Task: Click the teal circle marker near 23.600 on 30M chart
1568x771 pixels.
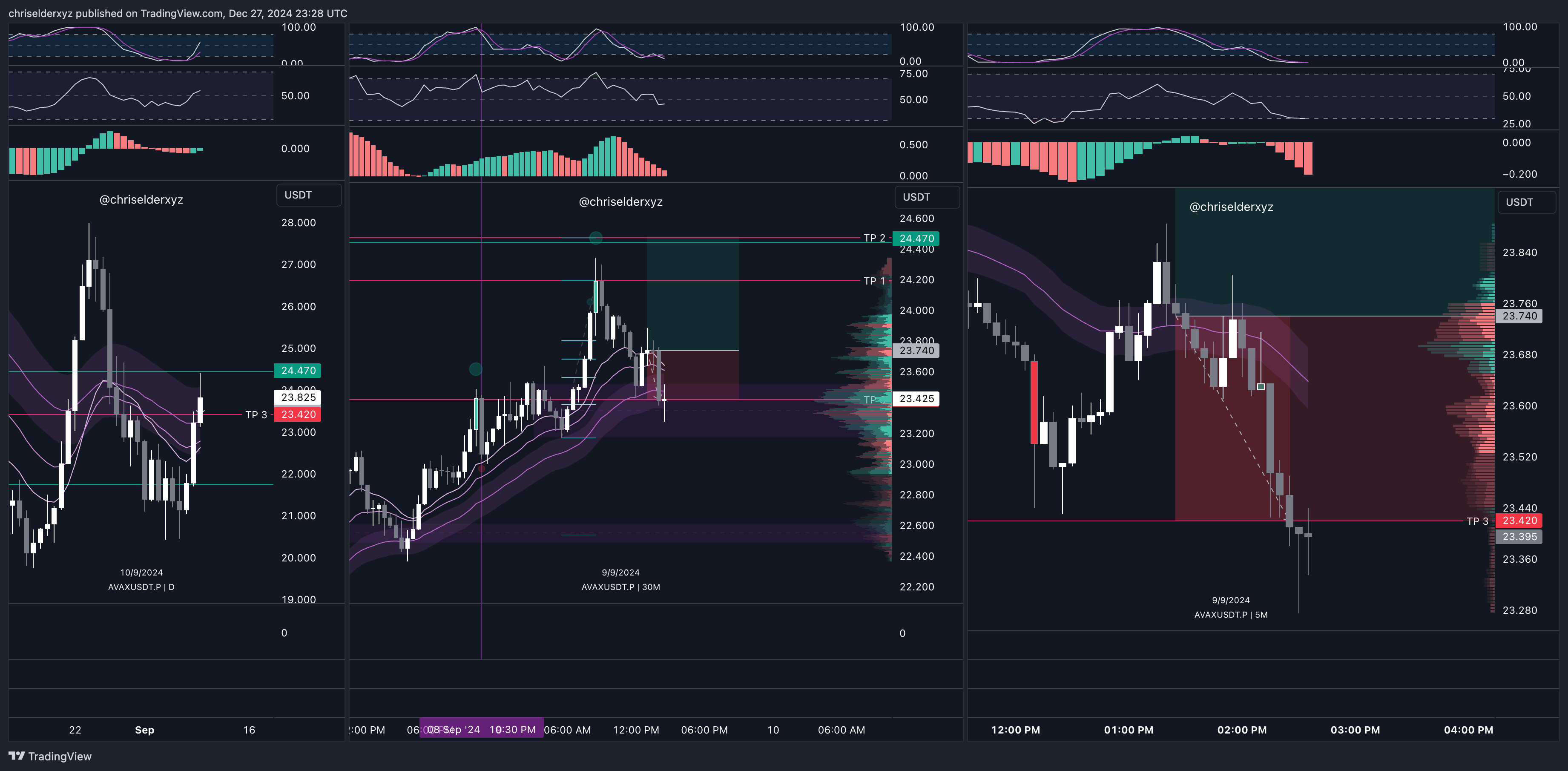Action: pyautogui.click(x=476, y=368)
